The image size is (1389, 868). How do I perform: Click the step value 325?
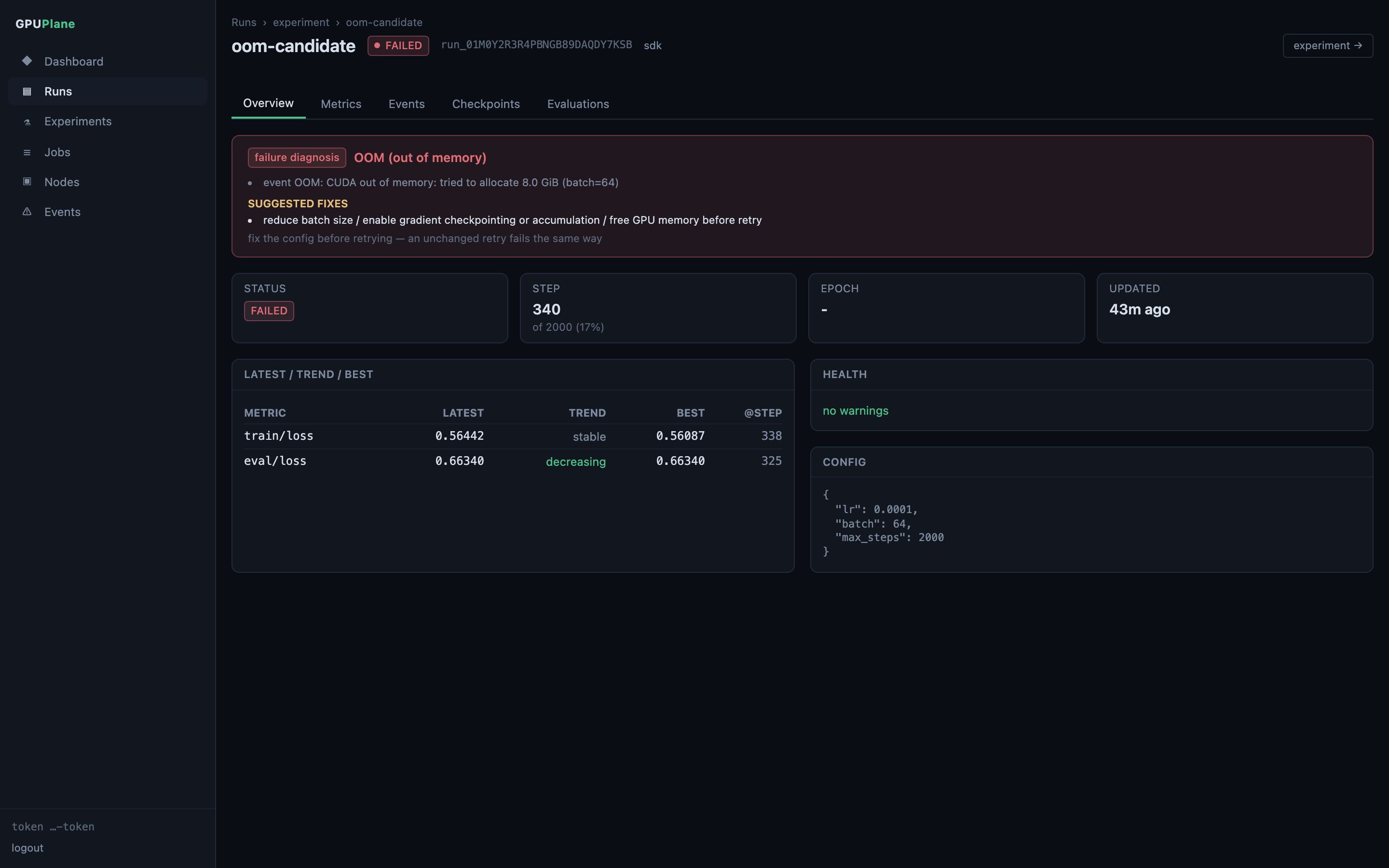771,461
